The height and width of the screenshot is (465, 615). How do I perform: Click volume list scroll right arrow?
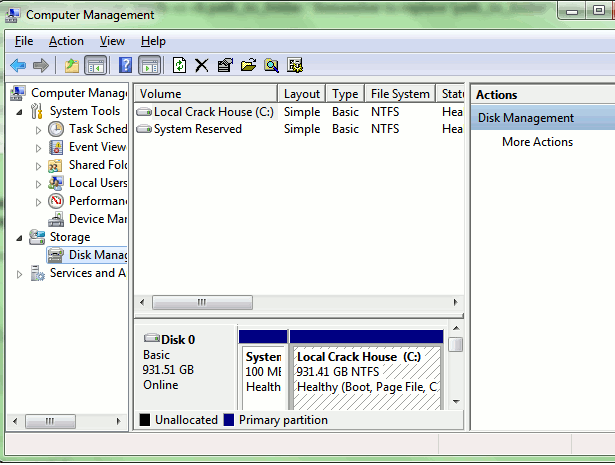tap(455, 302)
